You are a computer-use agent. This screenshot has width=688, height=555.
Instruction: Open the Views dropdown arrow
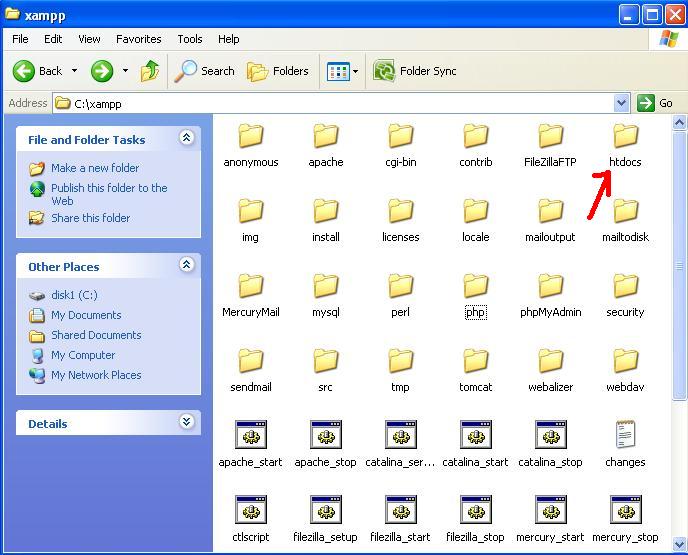[x=355, y=71]
